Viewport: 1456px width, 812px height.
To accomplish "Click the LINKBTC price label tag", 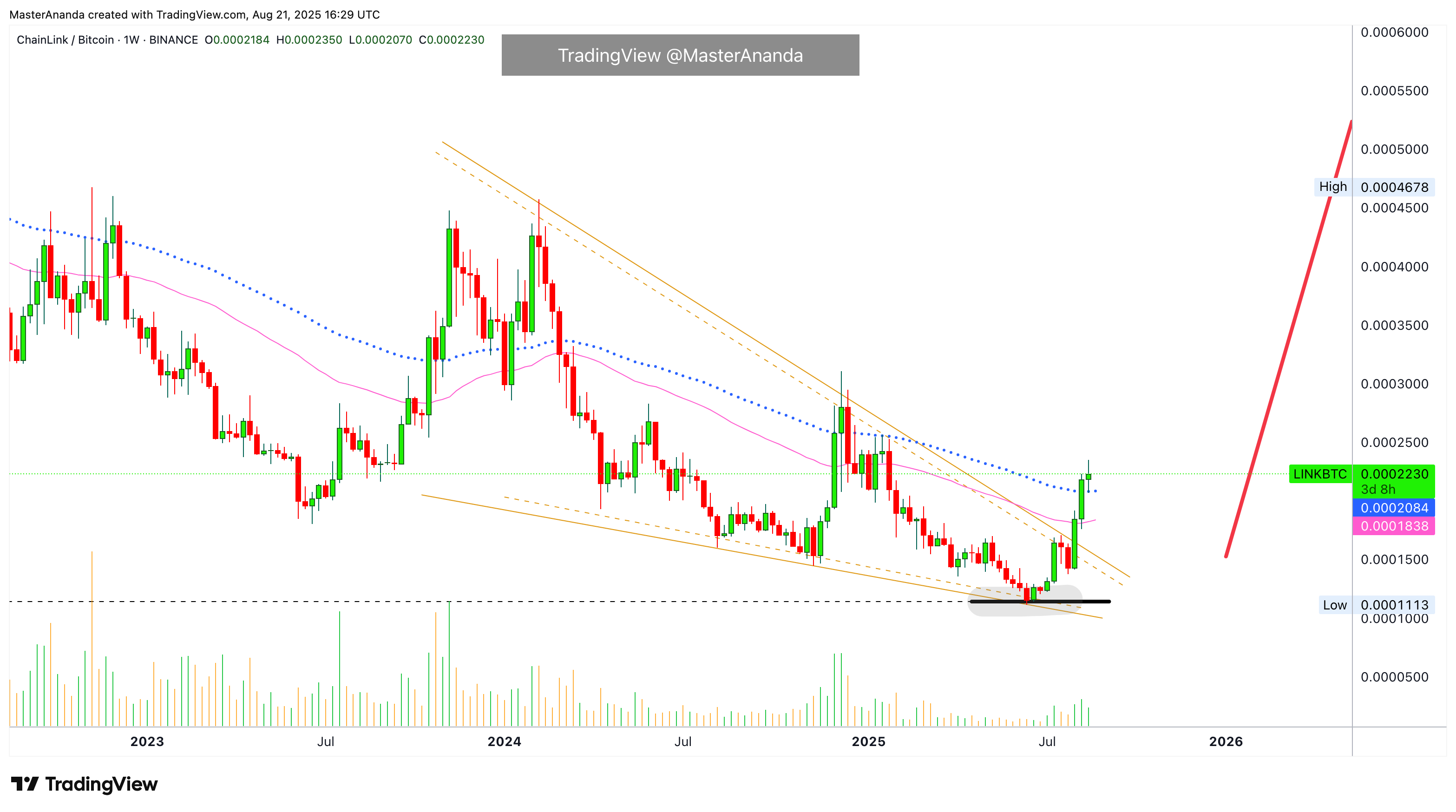I will (1320, 474).
